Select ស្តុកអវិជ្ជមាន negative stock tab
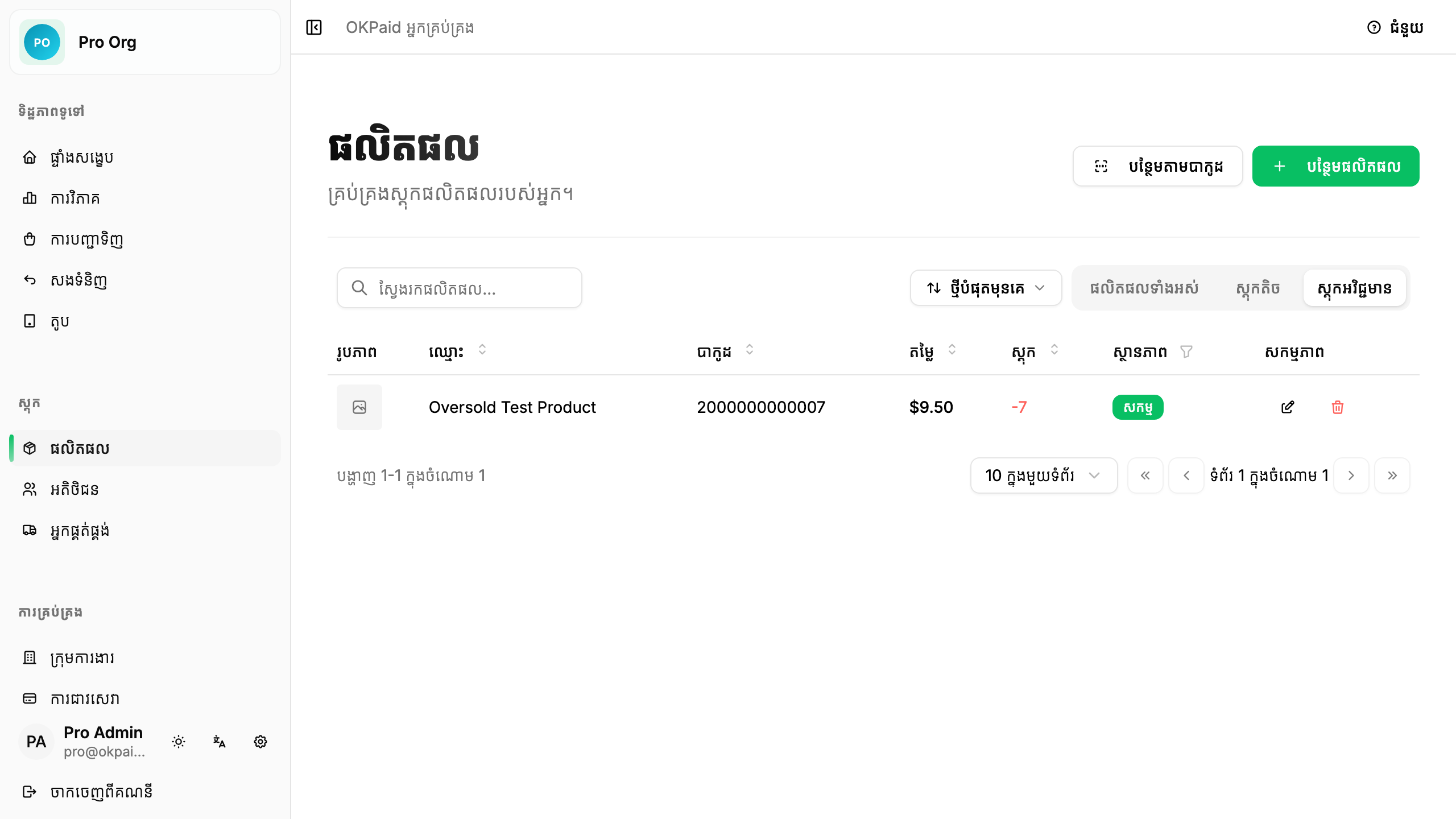This screenshot has height=819, width=1456. point(1354,288)
